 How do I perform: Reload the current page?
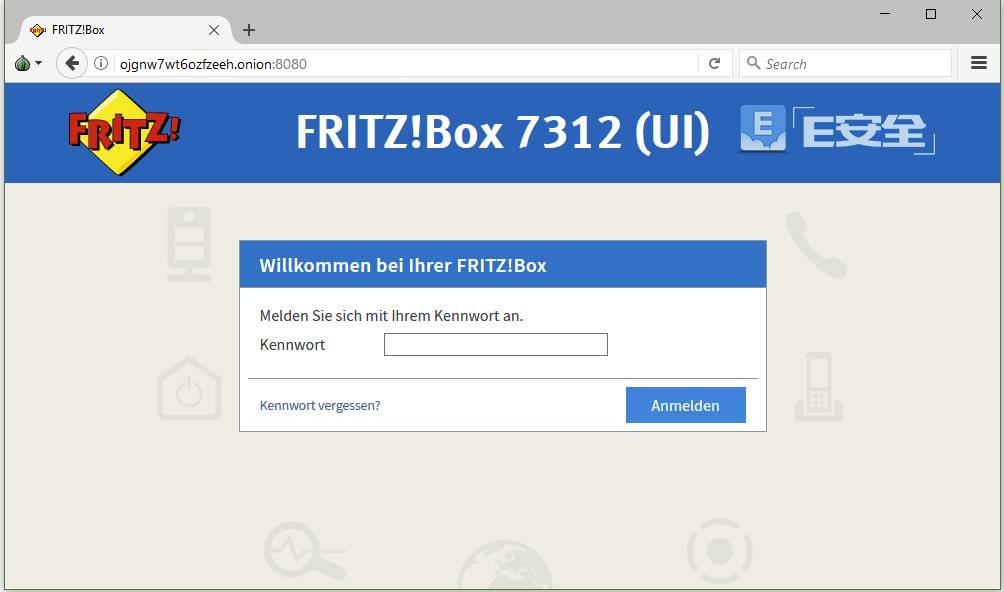coord(715,63)
